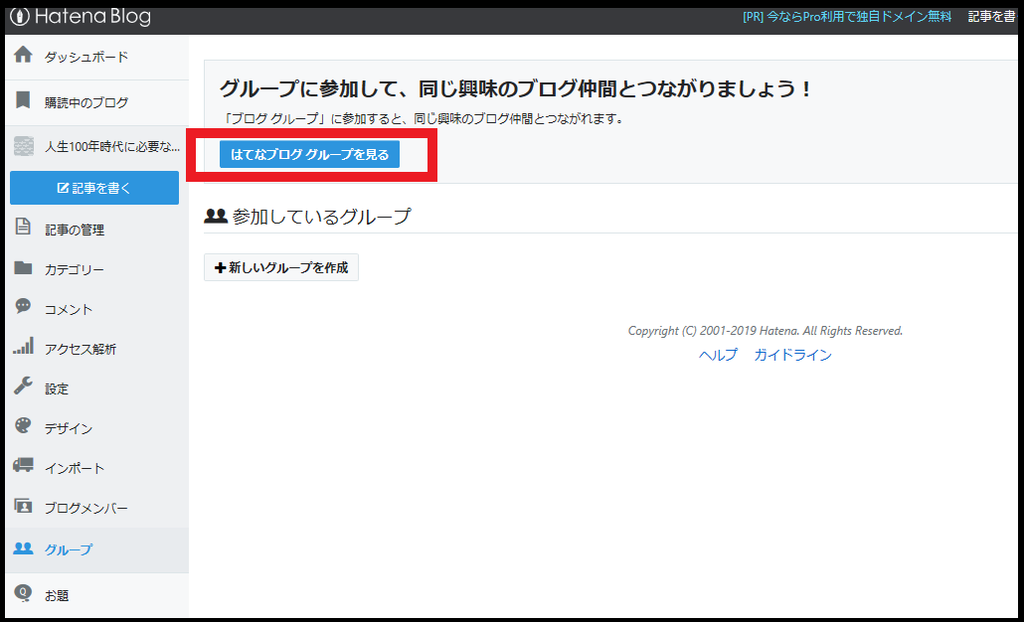Click the people icon beside グループ in sidebar
The image size is (1024, 622).
(24, 548)
